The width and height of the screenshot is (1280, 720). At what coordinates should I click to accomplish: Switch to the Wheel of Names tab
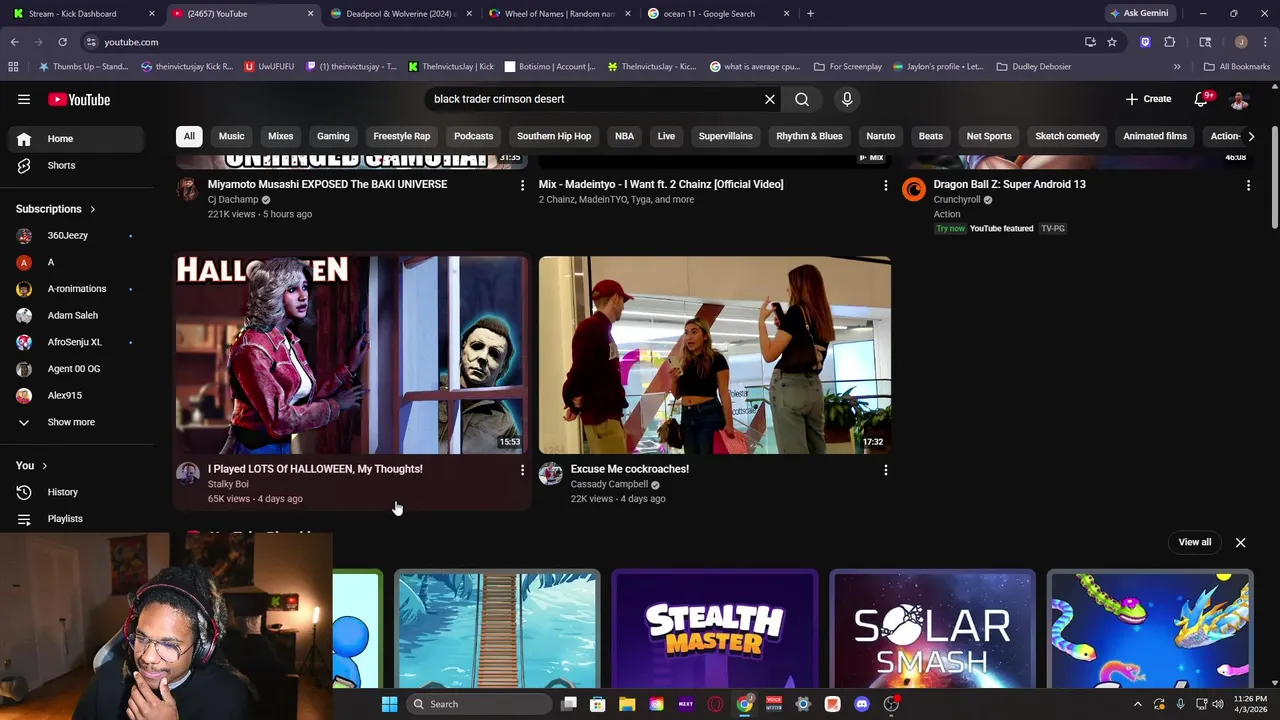(x=559, y=14)
